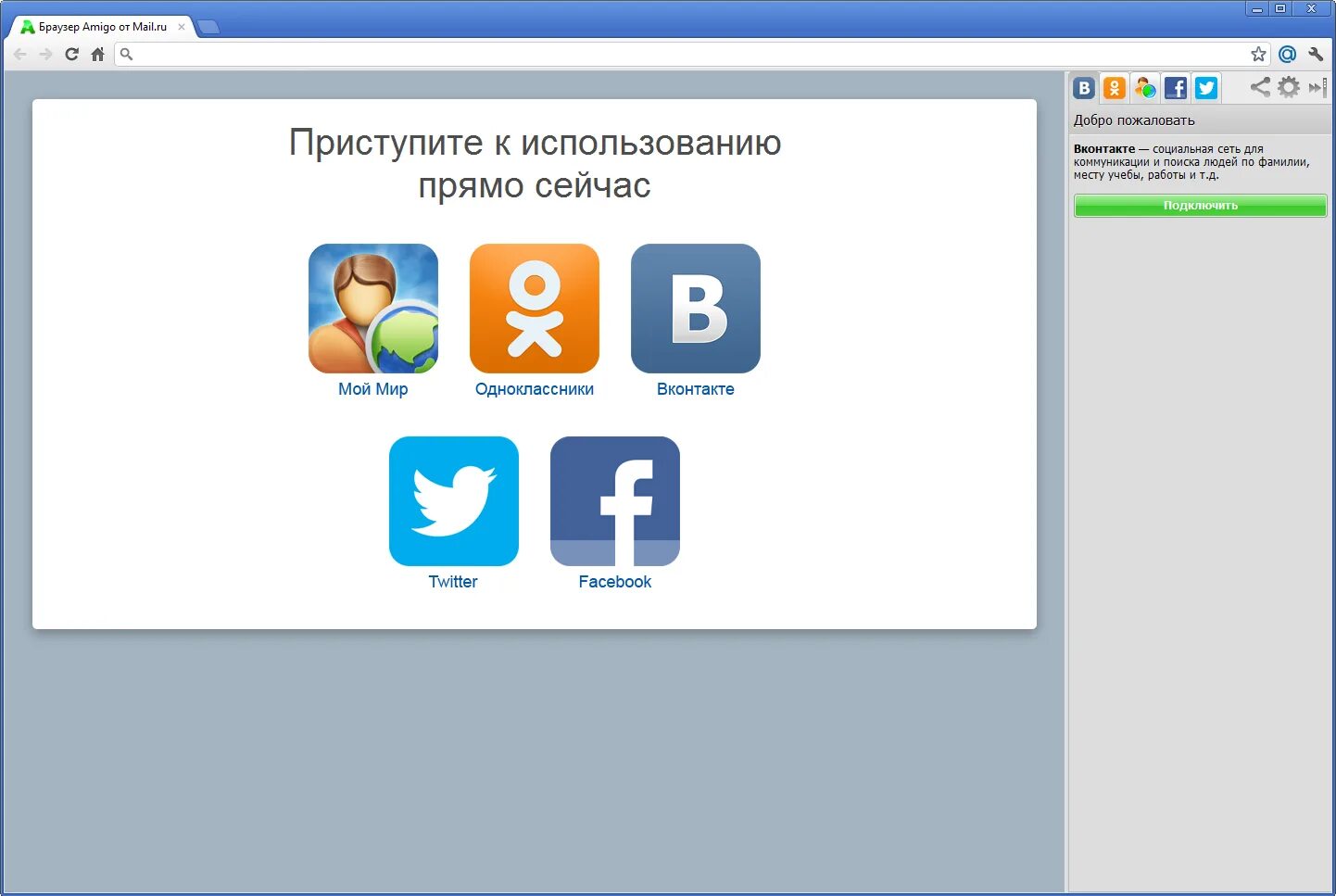The height and width of the screenshot is (896, 1336).
Task: Open the large Facebook icon
Action: pyautogui.click(x=615, y=501)
